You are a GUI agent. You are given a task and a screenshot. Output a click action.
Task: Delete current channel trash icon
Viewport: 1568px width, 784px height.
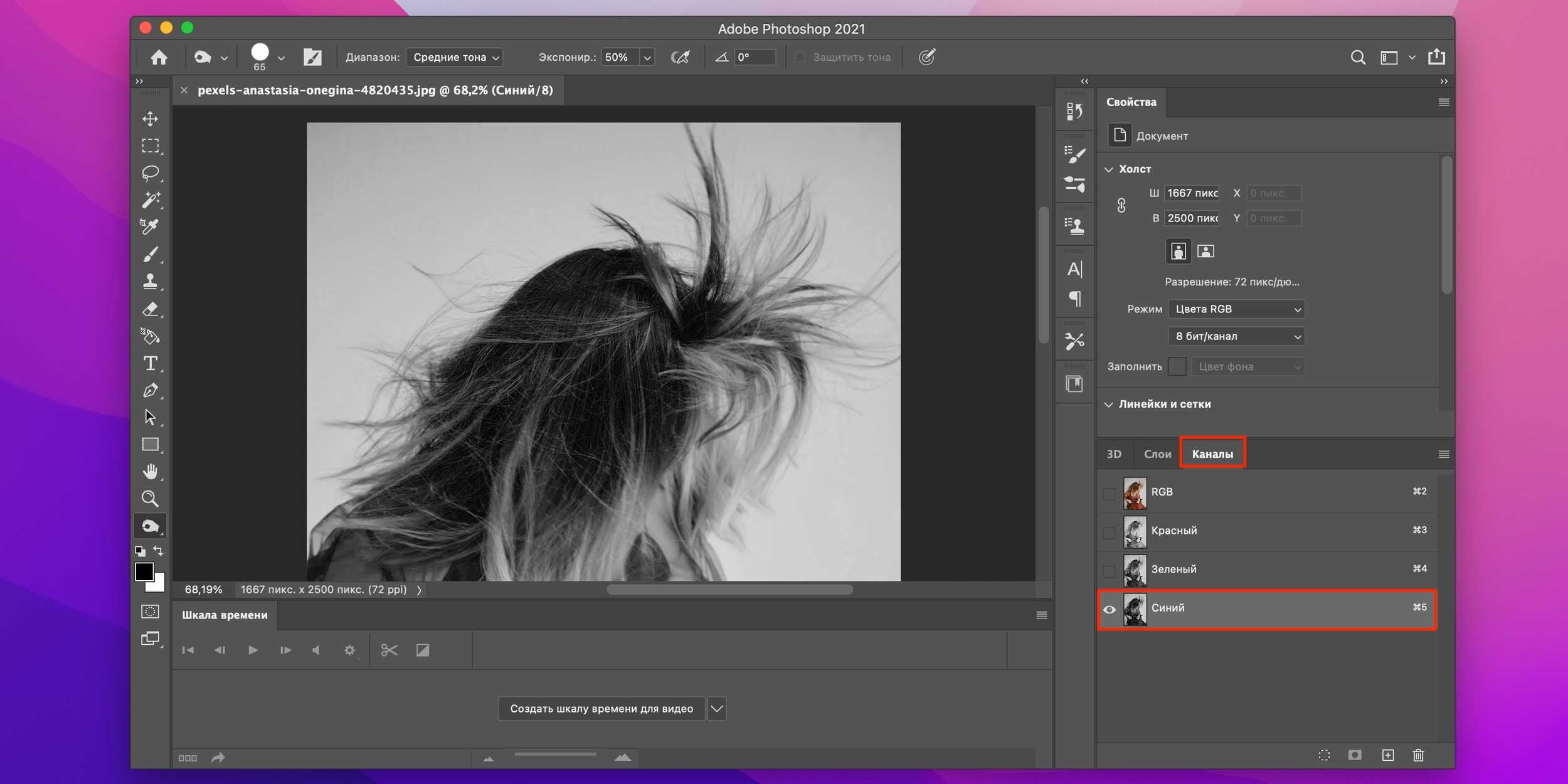pos(1418,755)
